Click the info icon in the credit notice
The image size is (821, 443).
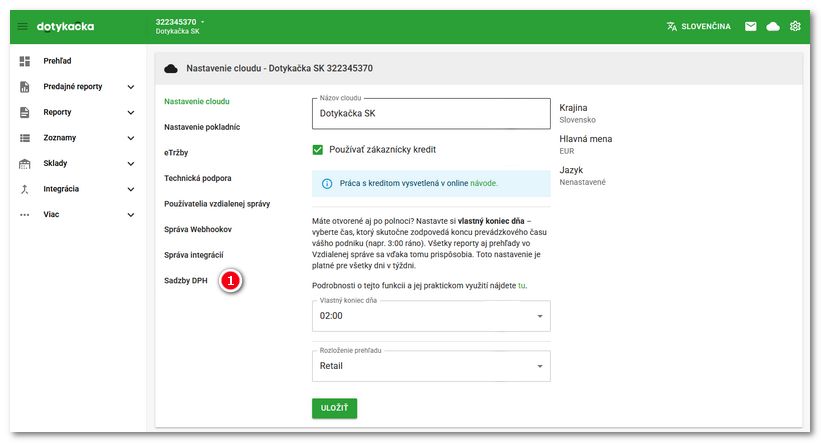pyautogui.click(x=327, y=184)
